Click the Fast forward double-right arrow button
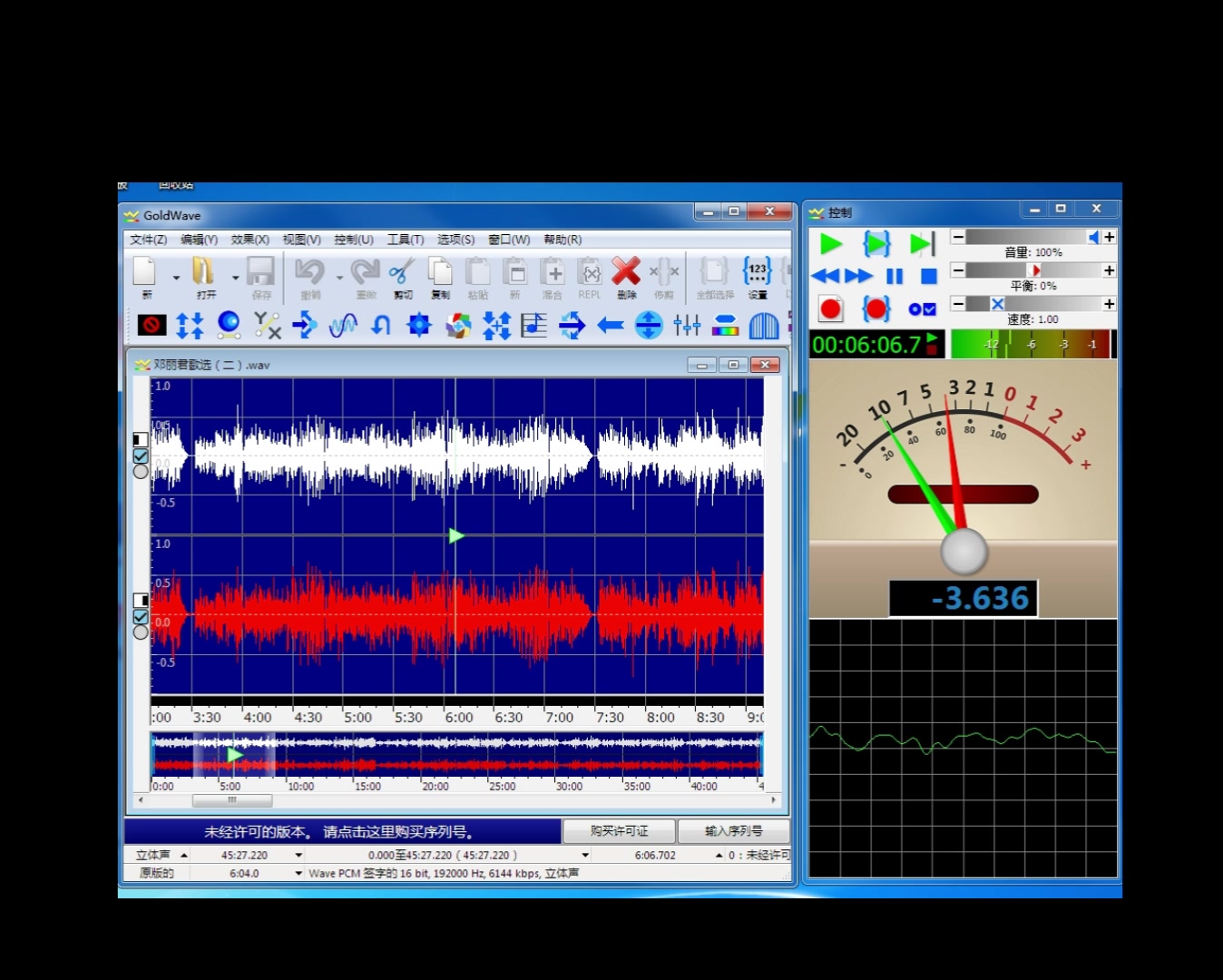This screenshot has width=1223, height=980. [858, 276]
